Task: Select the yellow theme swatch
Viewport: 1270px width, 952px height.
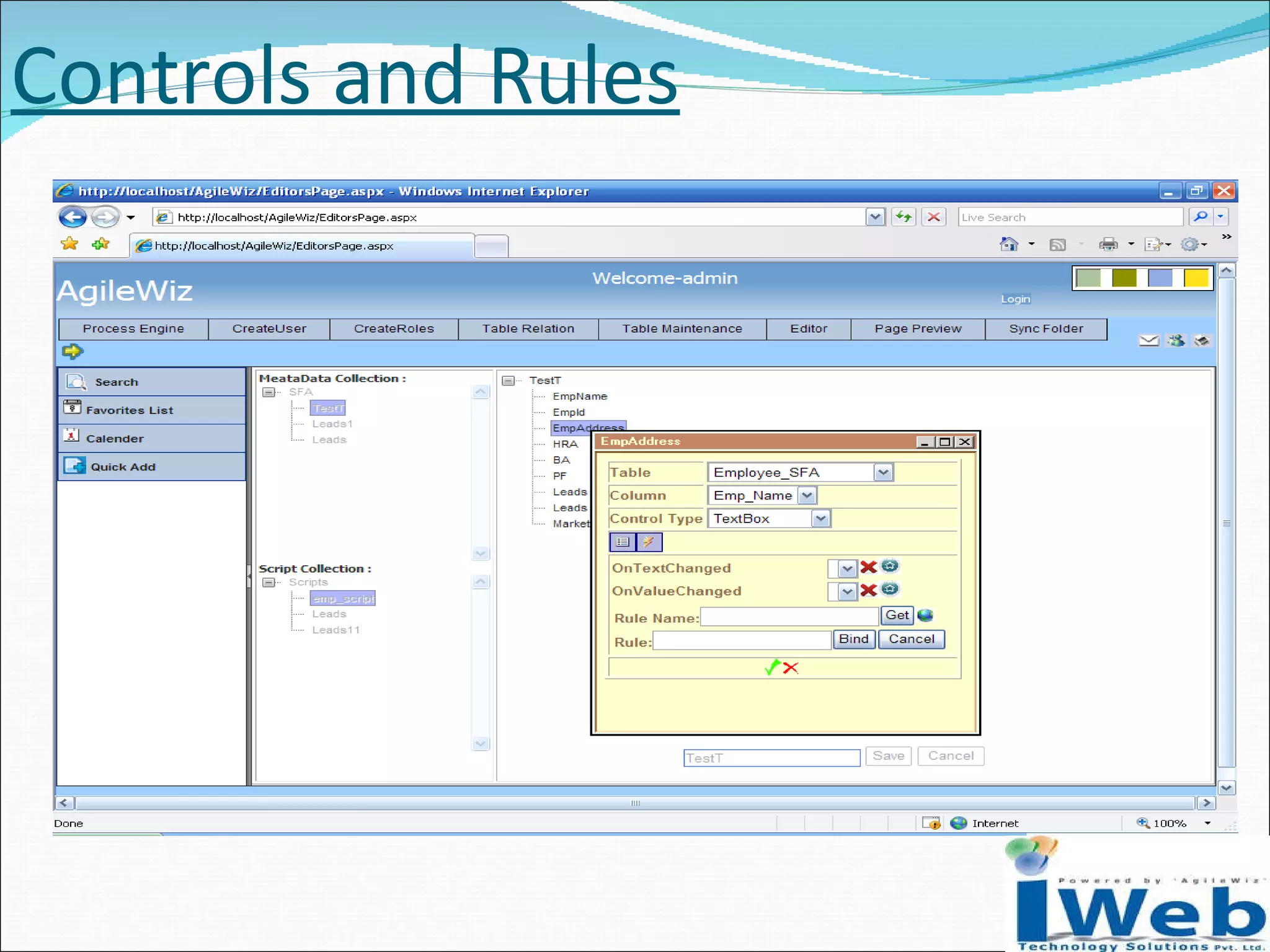Action: pos(1196,278)
